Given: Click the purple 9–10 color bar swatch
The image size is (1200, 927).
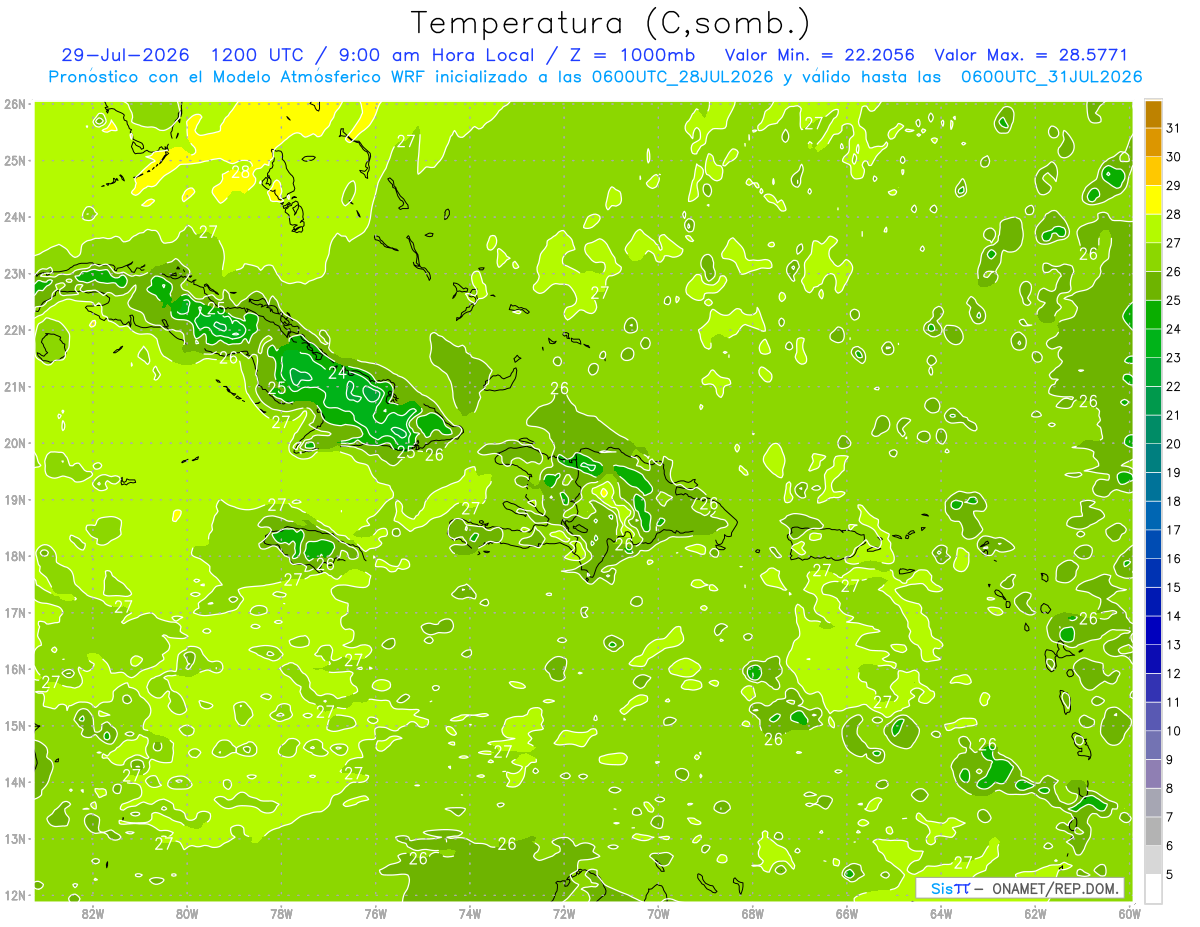Looking at the screenshot, I should tap(1153, 745).
